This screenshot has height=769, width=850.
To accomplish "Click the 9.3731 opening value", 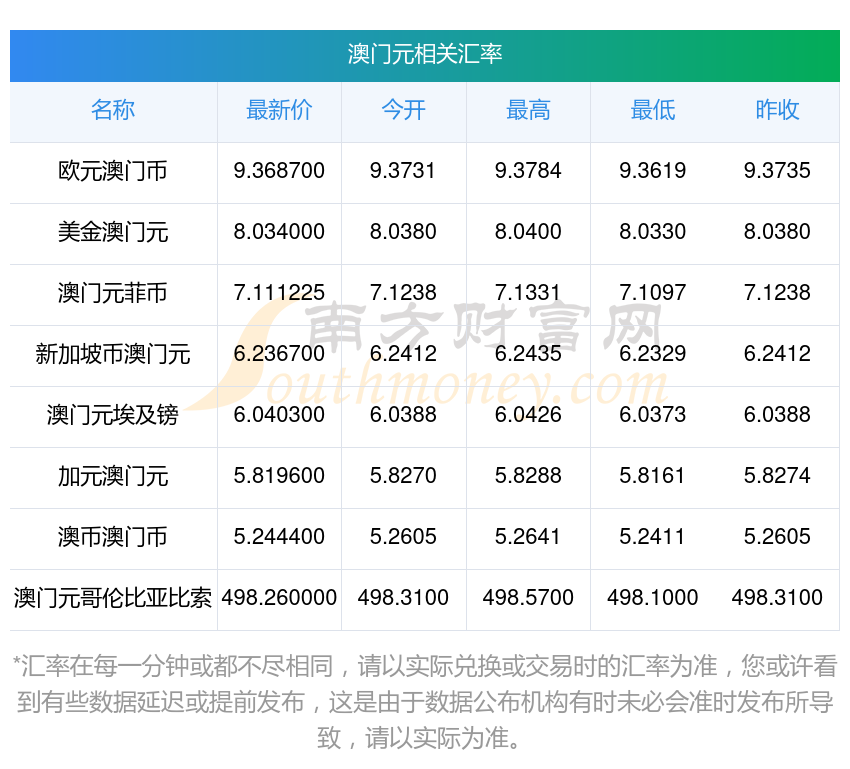I will click(403, 171).
